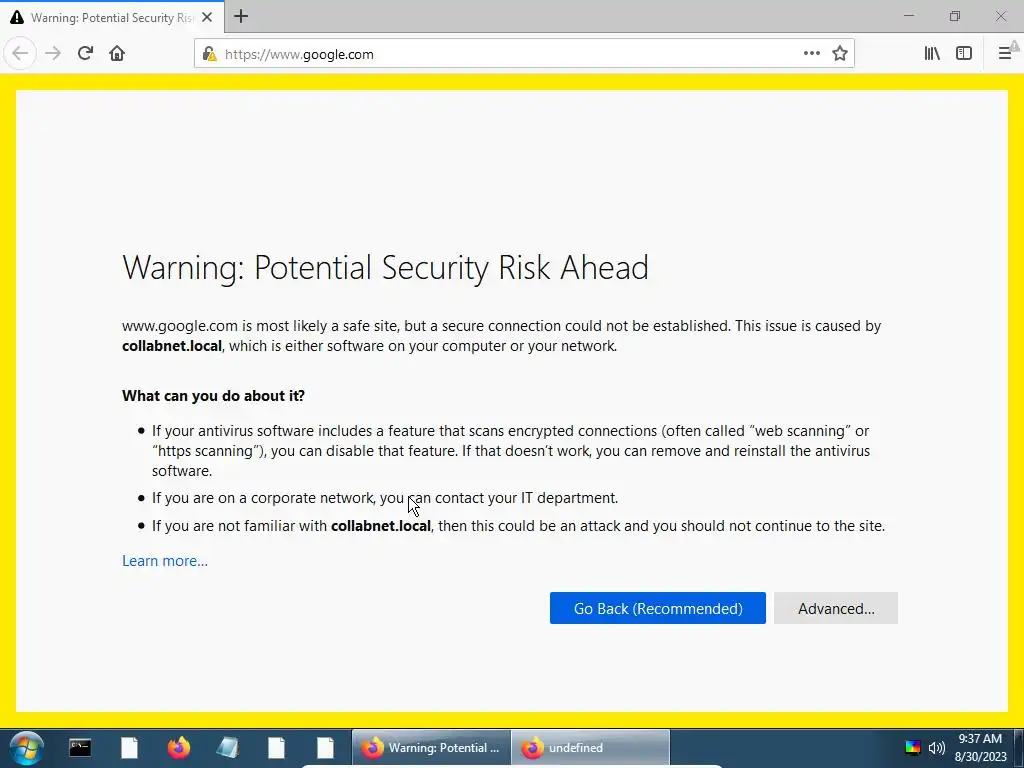Expand the Advanced... options
This screenshot has width=1024, height=768.
tap(836, 608)
